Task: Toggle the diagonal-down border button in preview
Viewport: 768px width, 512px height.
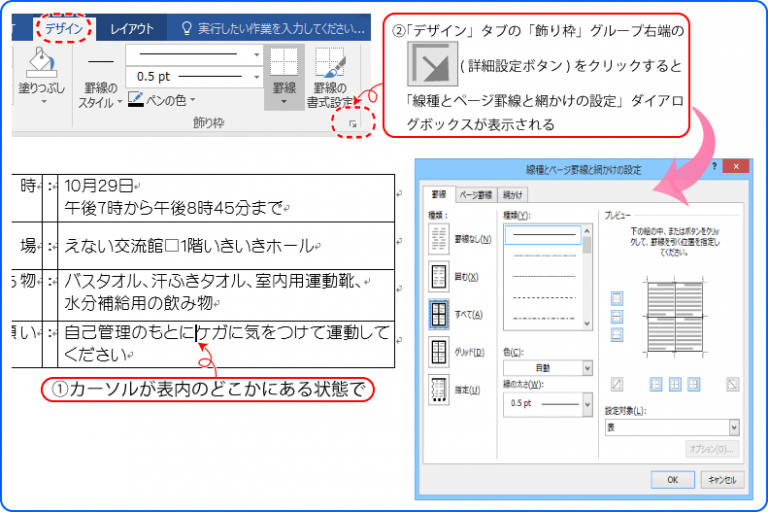Action: pos(732,385)
